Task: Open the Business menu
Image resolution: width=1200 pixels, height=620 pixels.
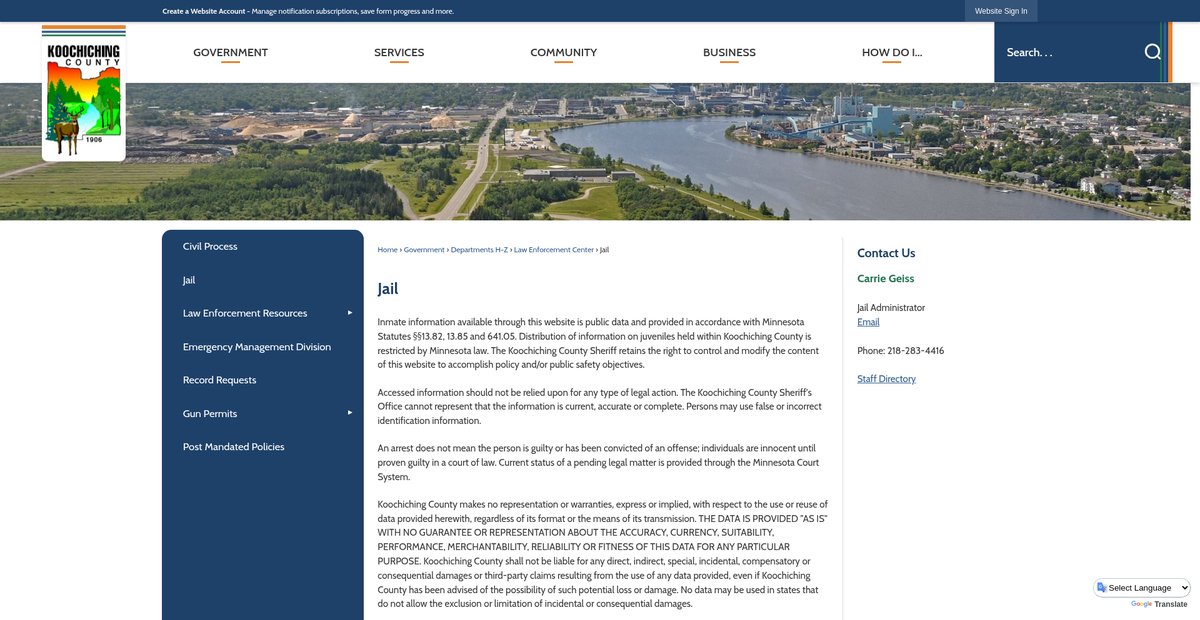Action: click(729, 53)
